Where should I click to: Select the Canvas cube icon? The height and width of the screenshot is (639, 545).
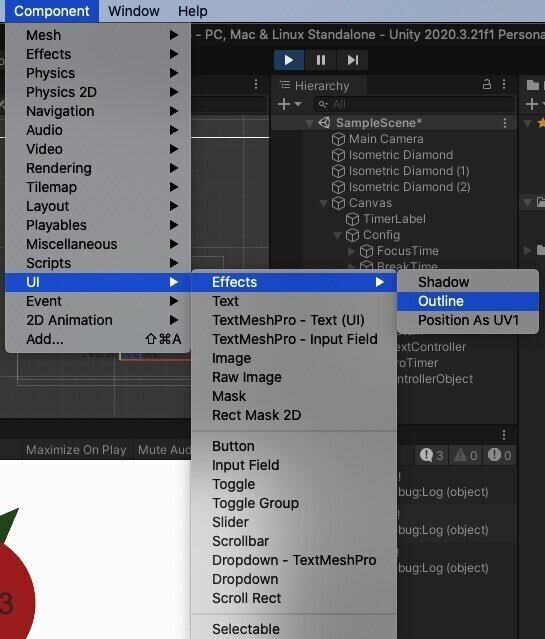coord(338,203)
